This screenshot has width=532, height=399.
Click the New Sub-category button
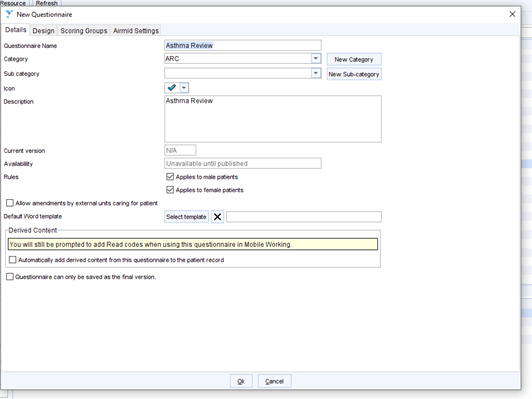coord(354,74)
